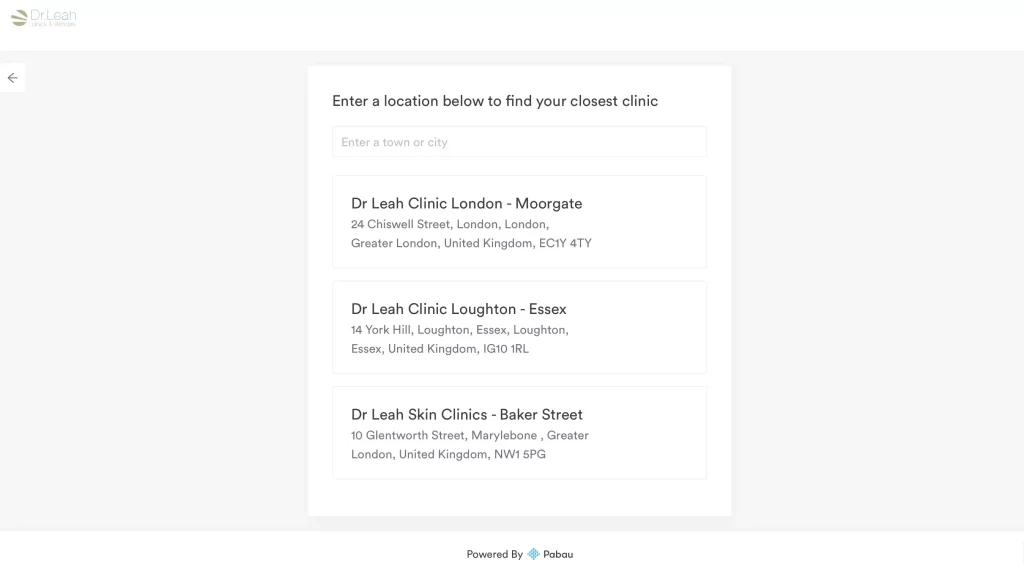Screen dimensions: 1024x576
Task: Click the word "Essex" in Loughton clinic title
Action: click(x=547, y=309)
